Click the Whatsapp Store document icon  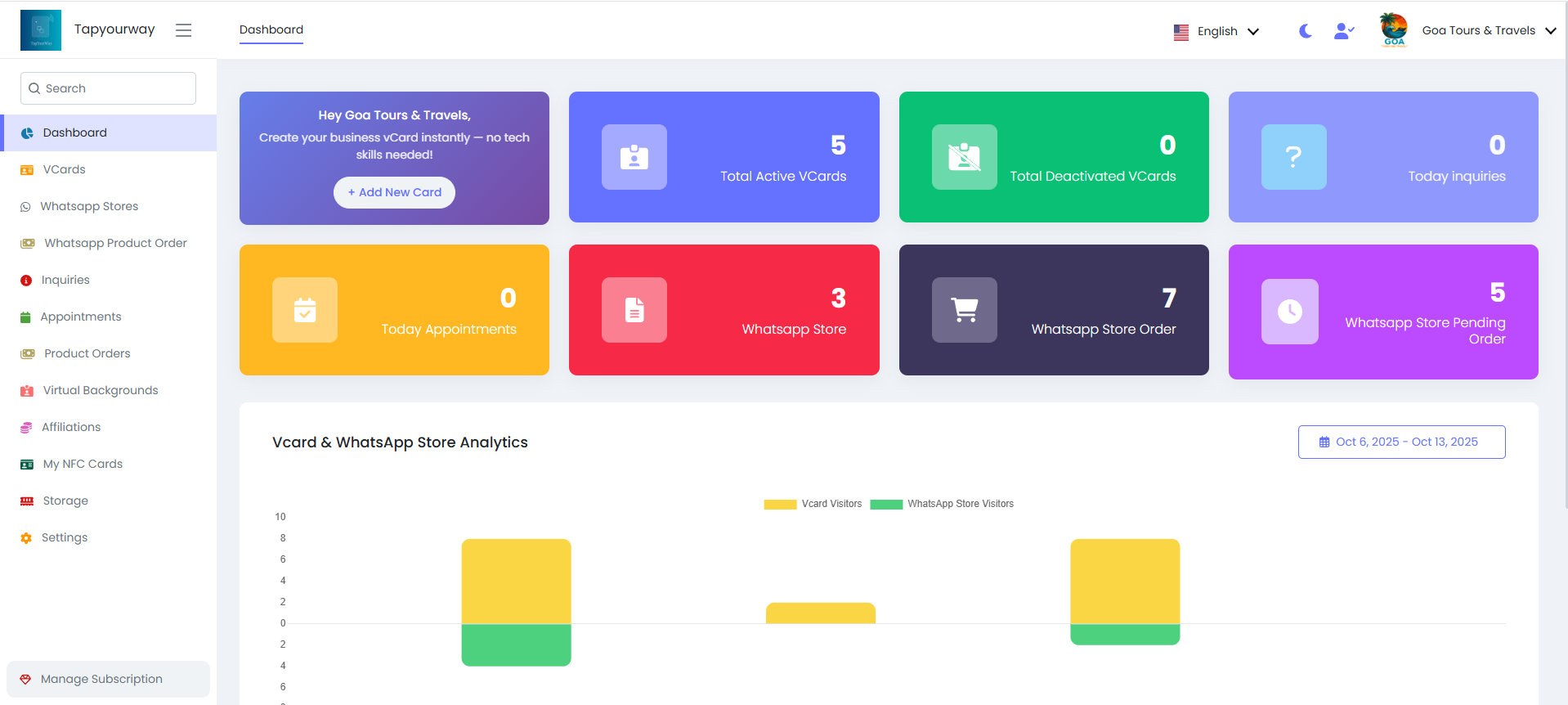(634, 310)
